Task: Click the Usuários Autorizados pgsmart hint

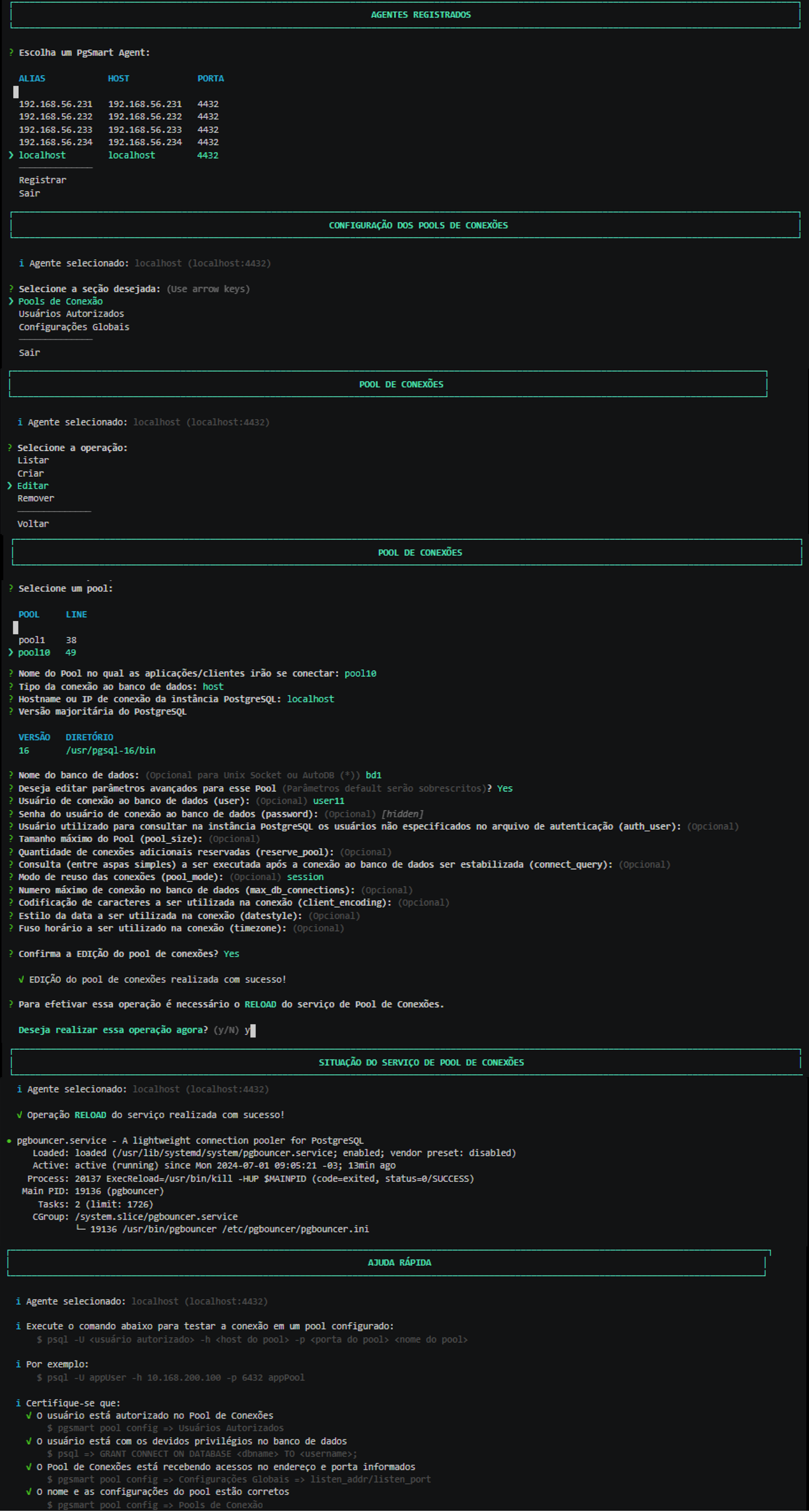Action: pyautogui.click(x=165, y=1428)
